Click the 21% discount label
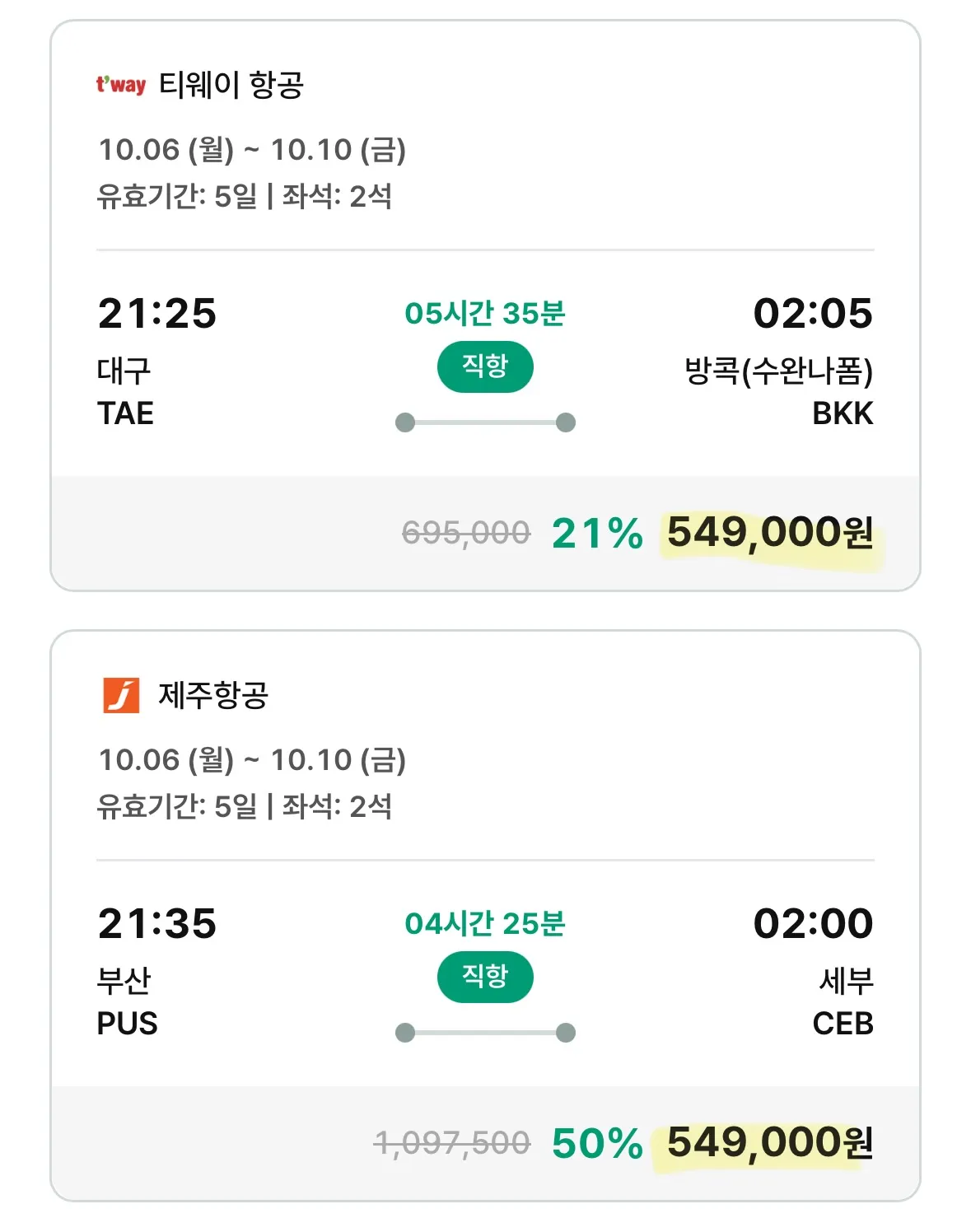 [597, 533]
